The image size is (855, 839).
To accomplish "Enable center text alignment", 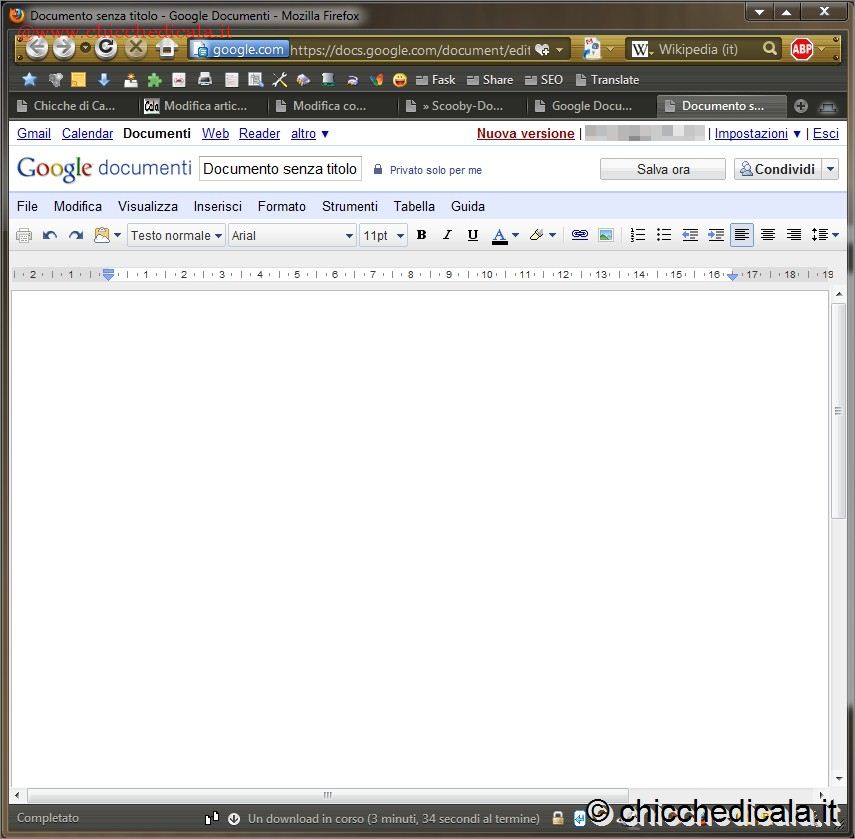I will (768, 235).
